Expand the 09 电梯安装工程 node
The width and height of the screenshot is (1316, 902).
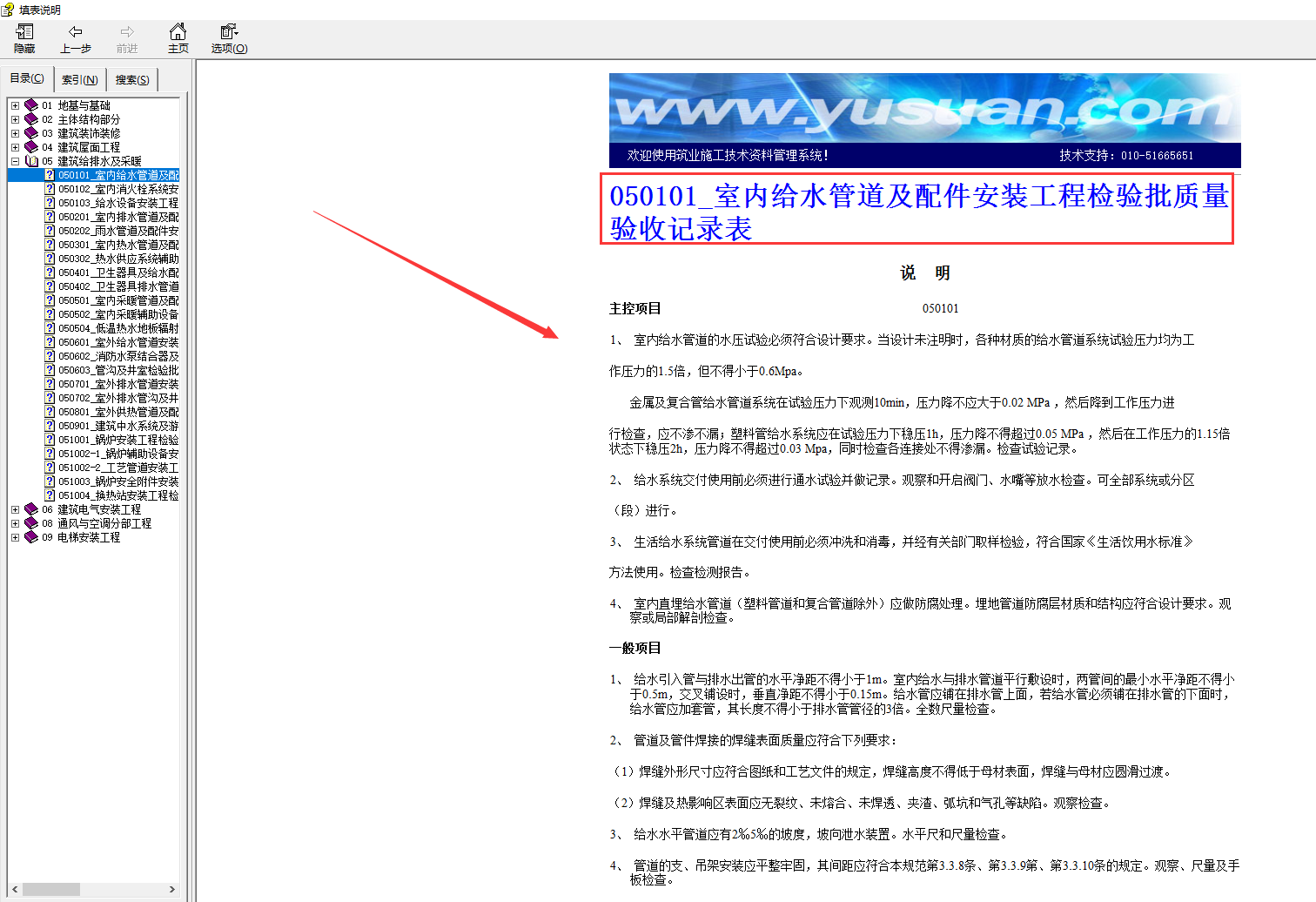15,537
